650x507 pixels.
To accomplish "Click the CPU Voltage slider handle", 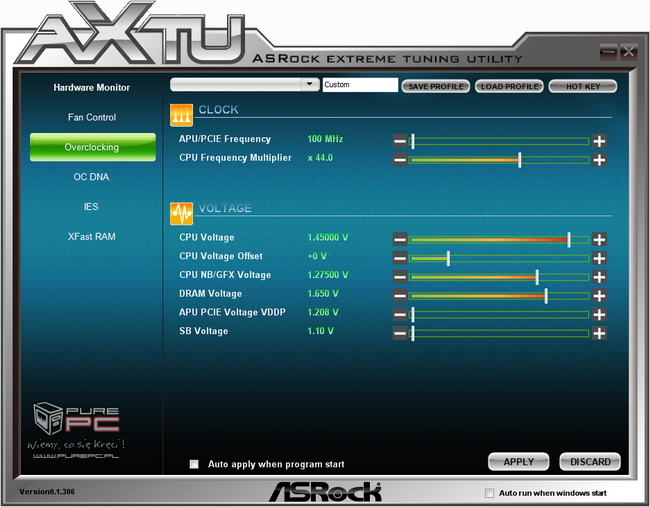I will click(x=569, y=240).
